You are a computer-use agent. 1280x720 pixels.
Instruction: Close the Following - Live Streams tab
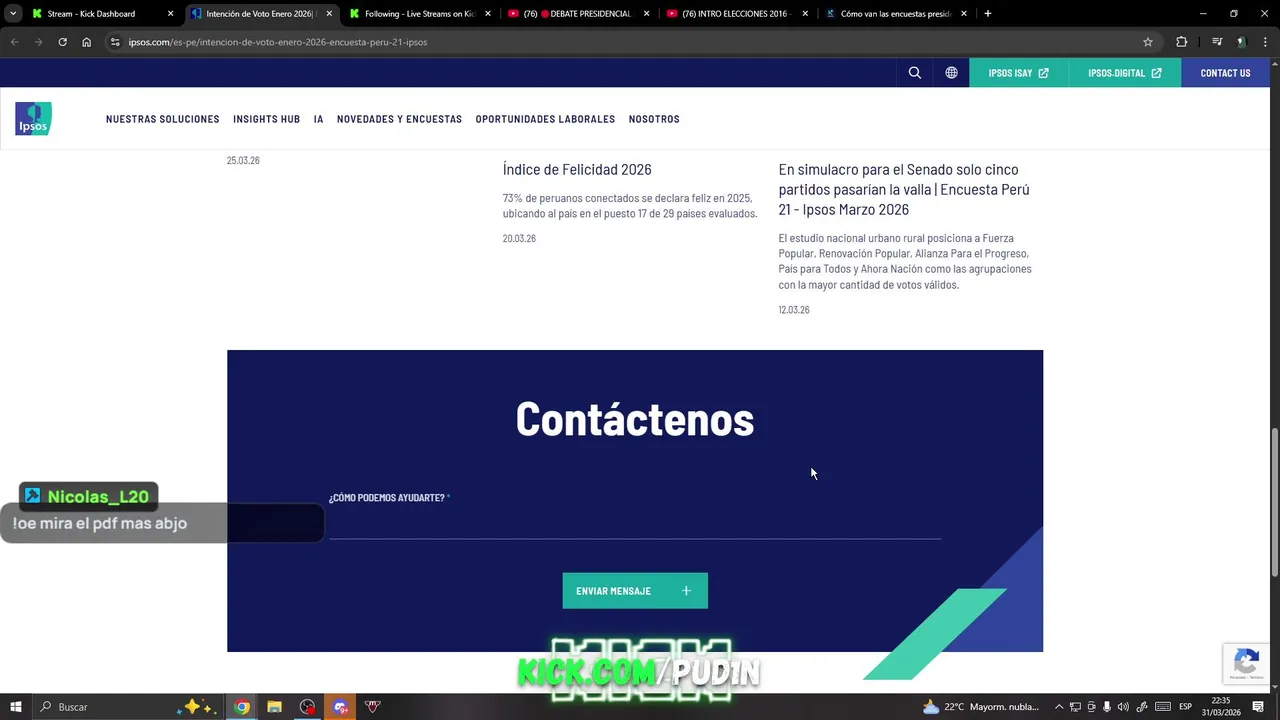pos(488,14)
